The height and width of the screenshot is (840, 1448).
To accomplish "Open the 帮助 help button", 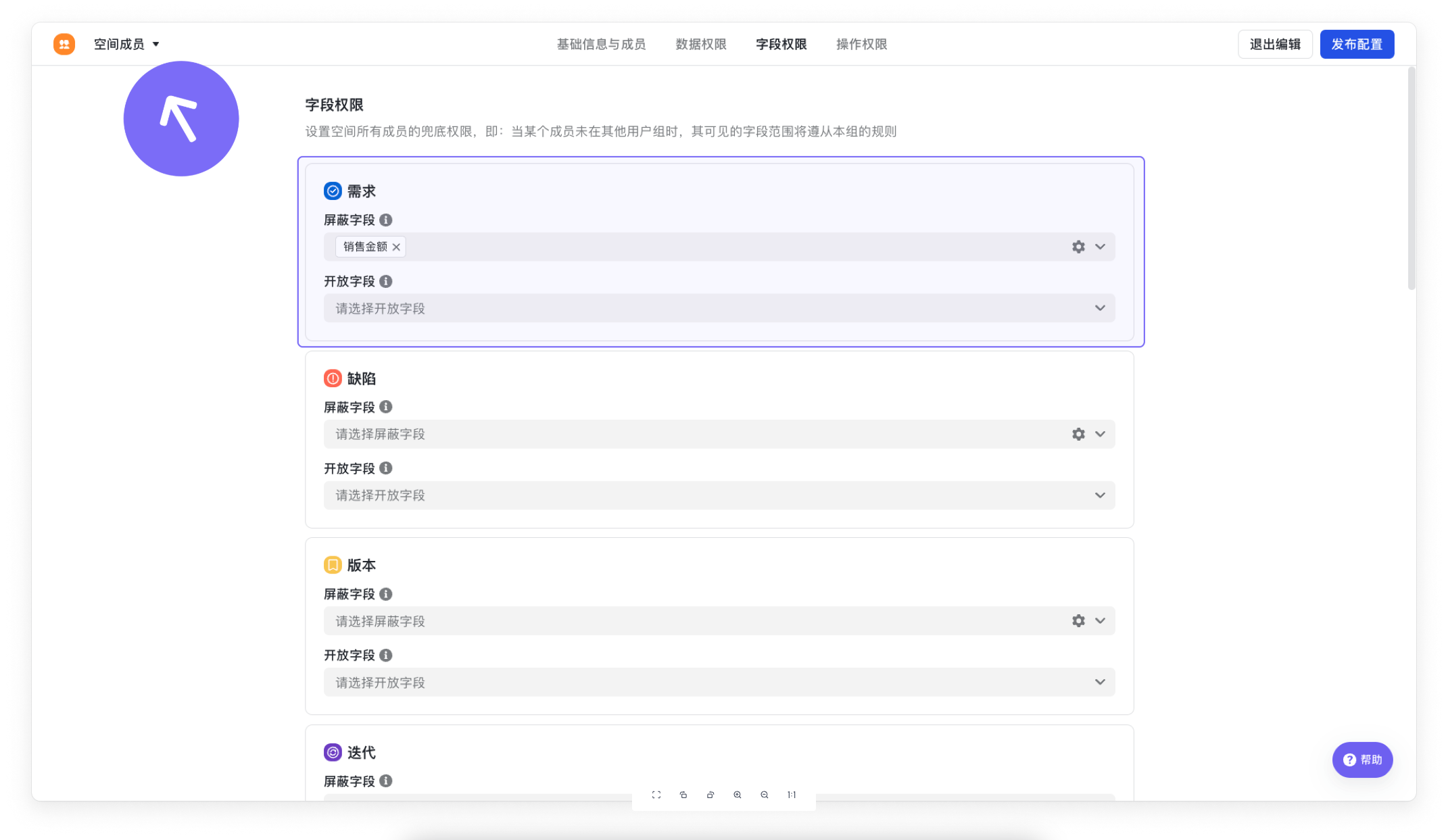I will point(1362,760).
